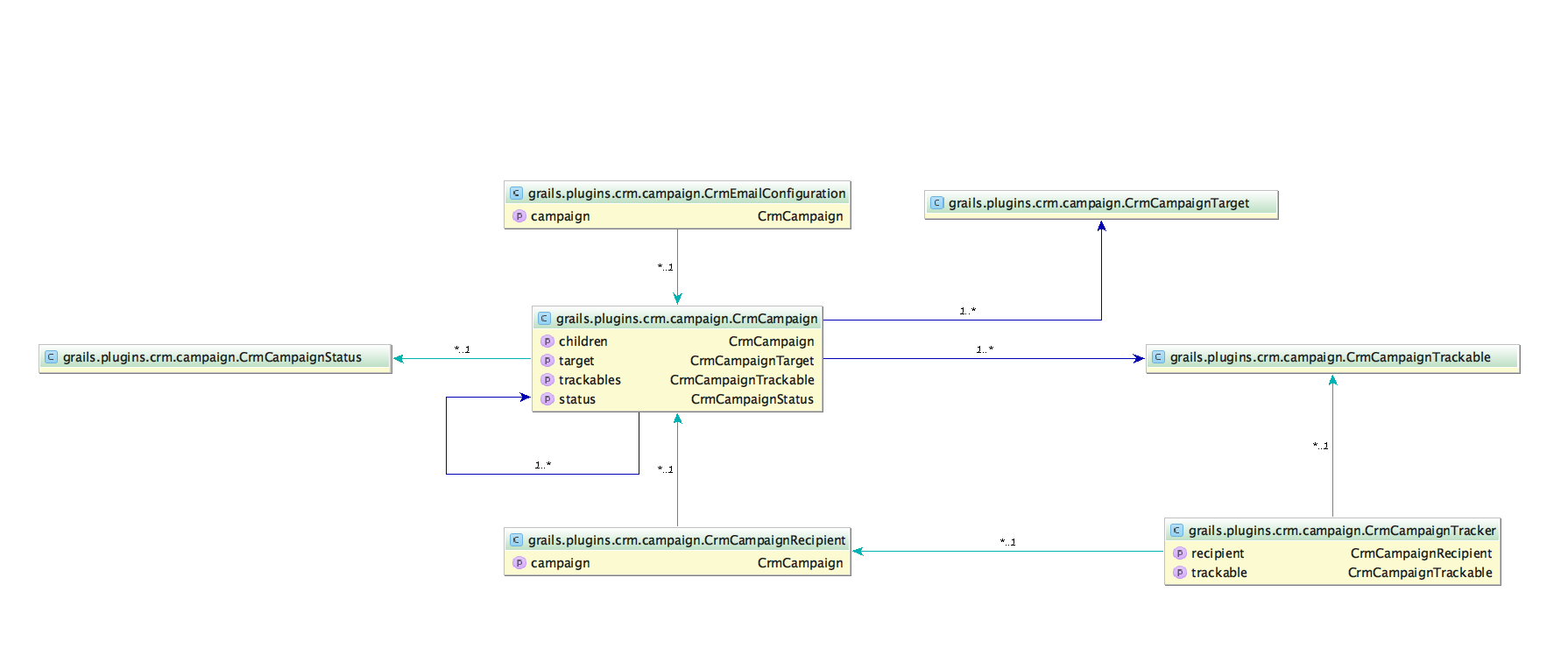Select the grails.plugins.crm.campaign.CrmCampaignStatus title
This screenshot has height=648, width=1568.
(x=212, y=357)
